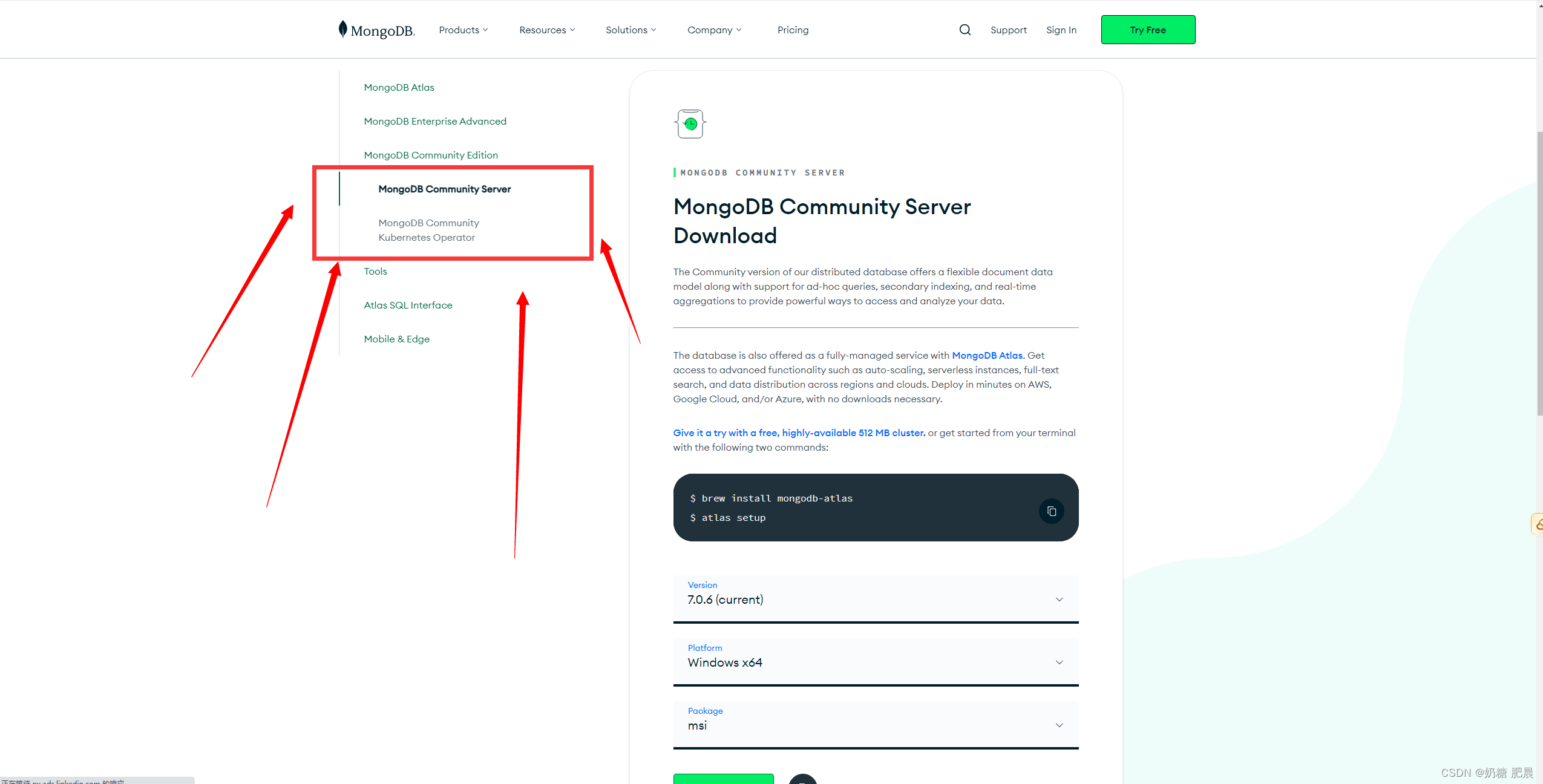Click the Support link in top navigation
The image size is (1543, 784).
(x=1008, y=29)
